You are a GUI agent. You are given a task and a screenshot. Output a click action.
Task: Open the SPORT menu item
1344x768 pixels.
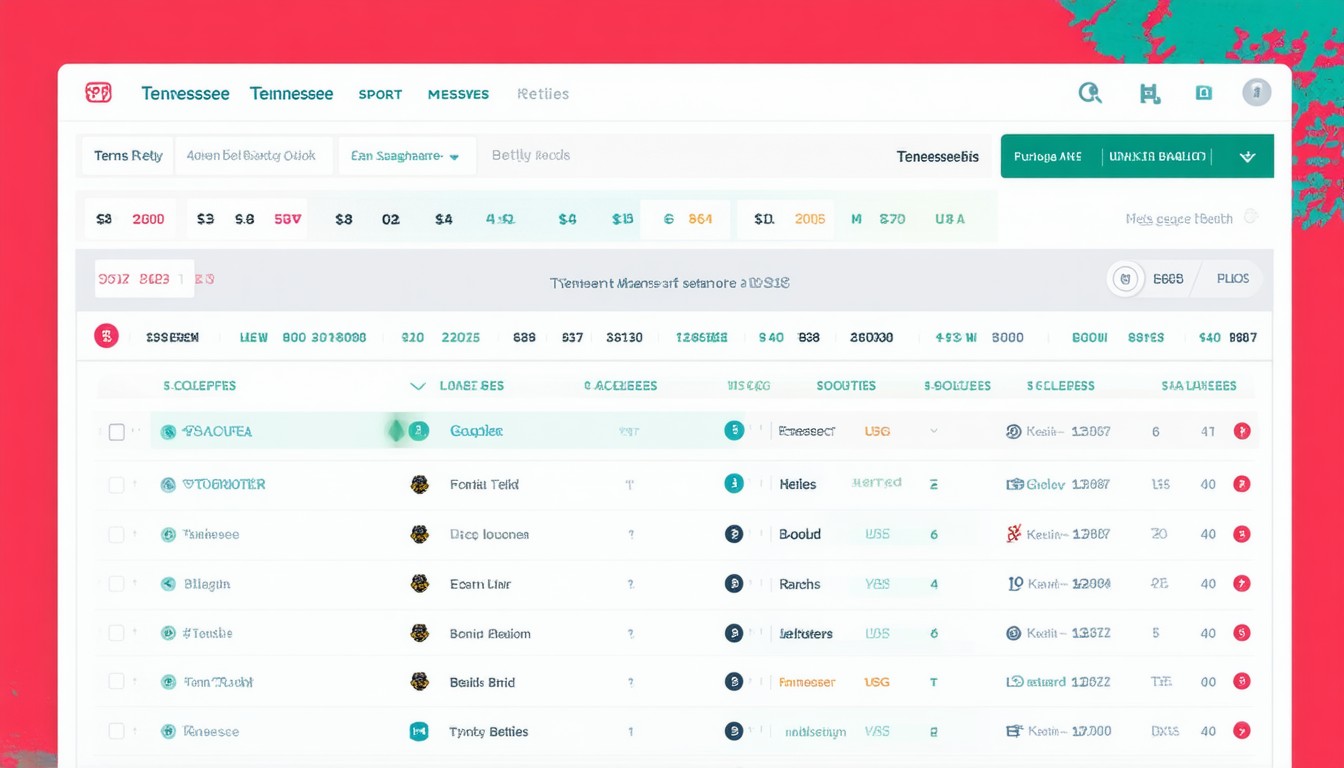click(380, 94)
